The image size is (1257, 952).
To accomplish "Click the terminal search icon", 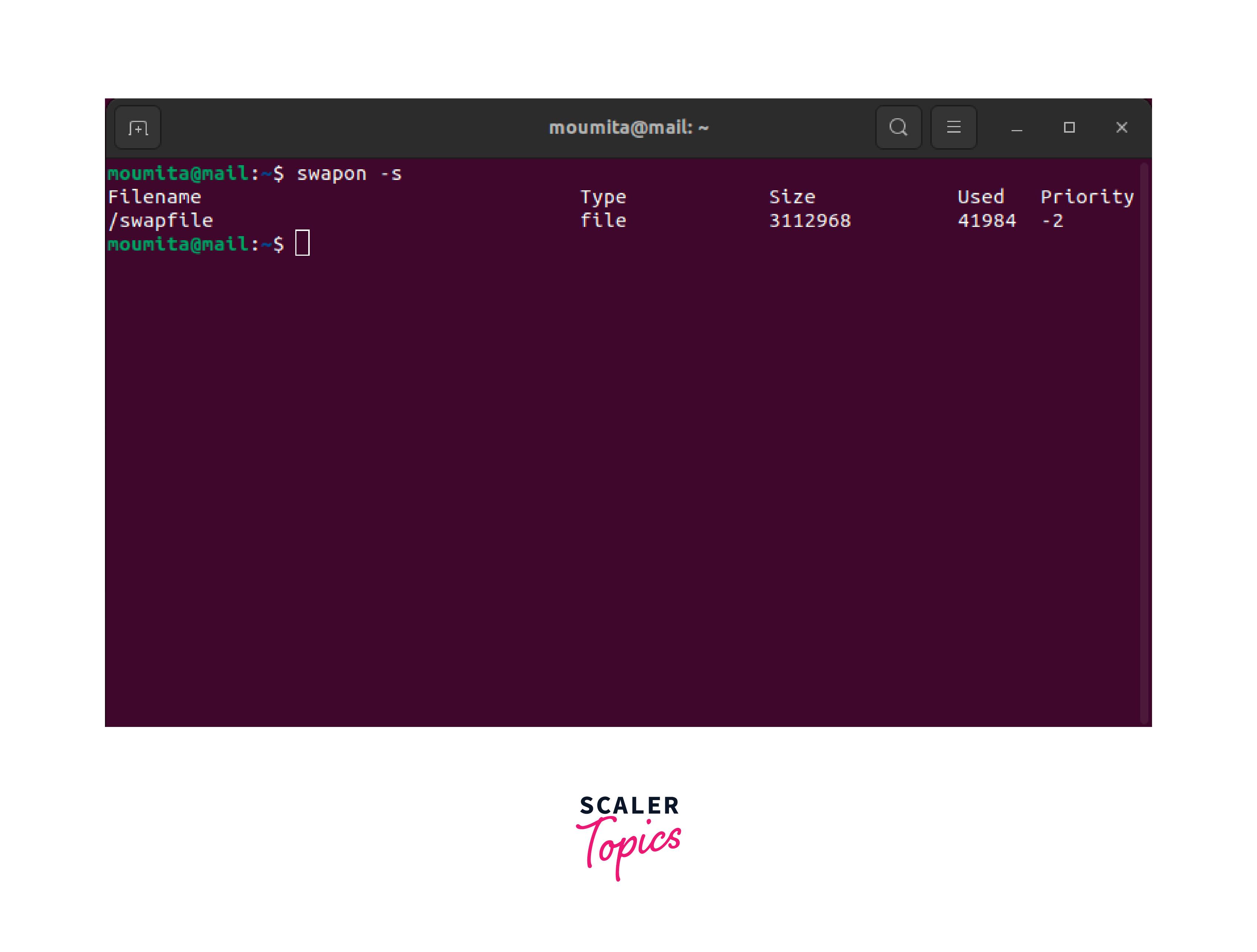I will (898, 127).
